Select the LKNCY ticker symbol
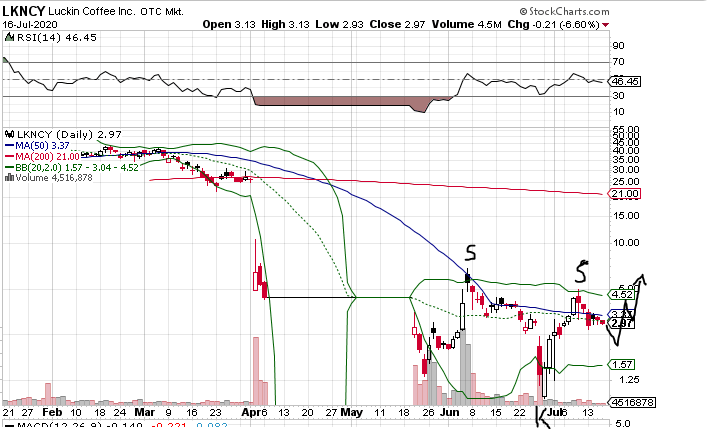The width and height of the screenshot is (720, 429). pos(24,11)
